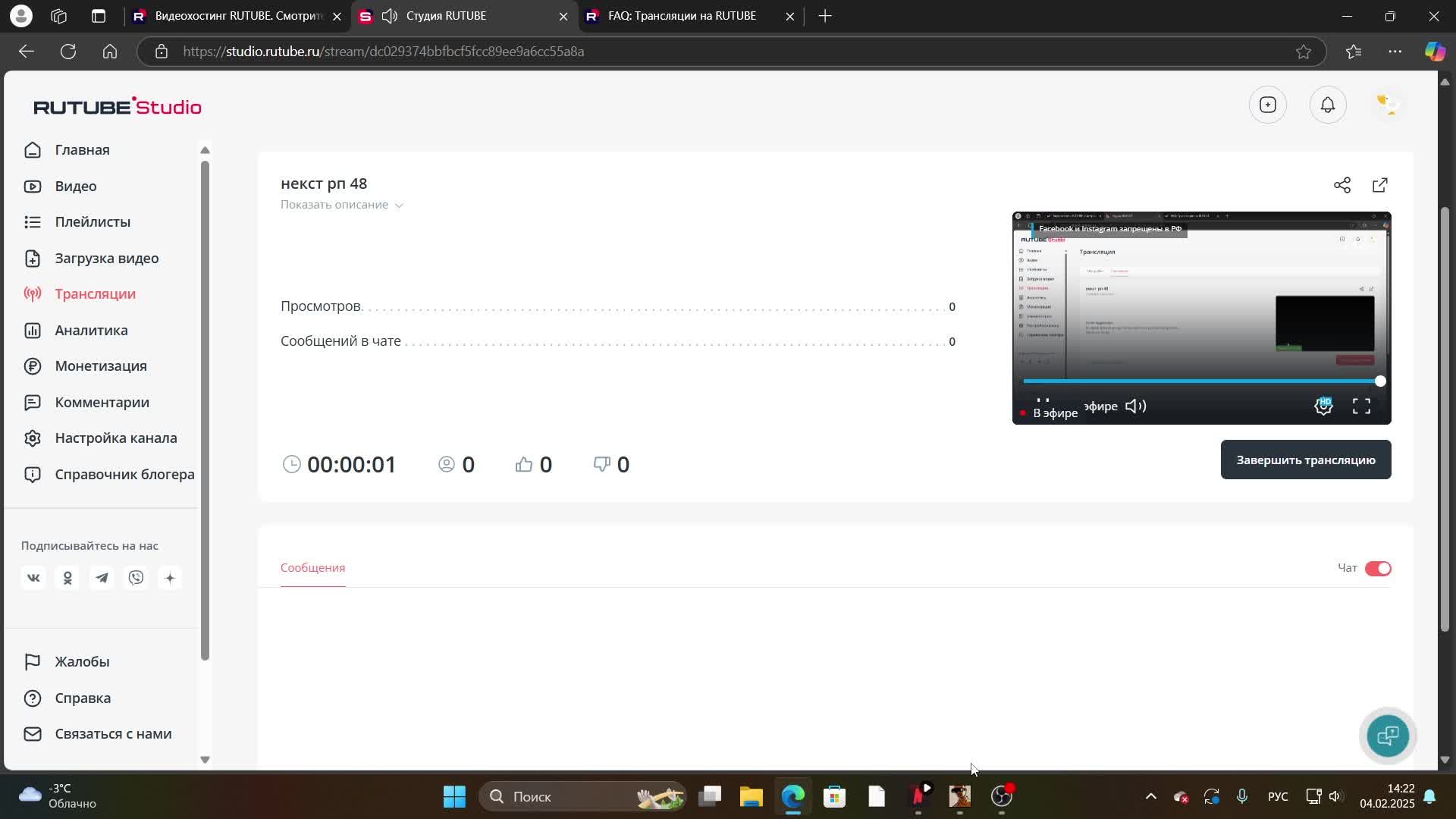Open stream in new window icon

1379,185
